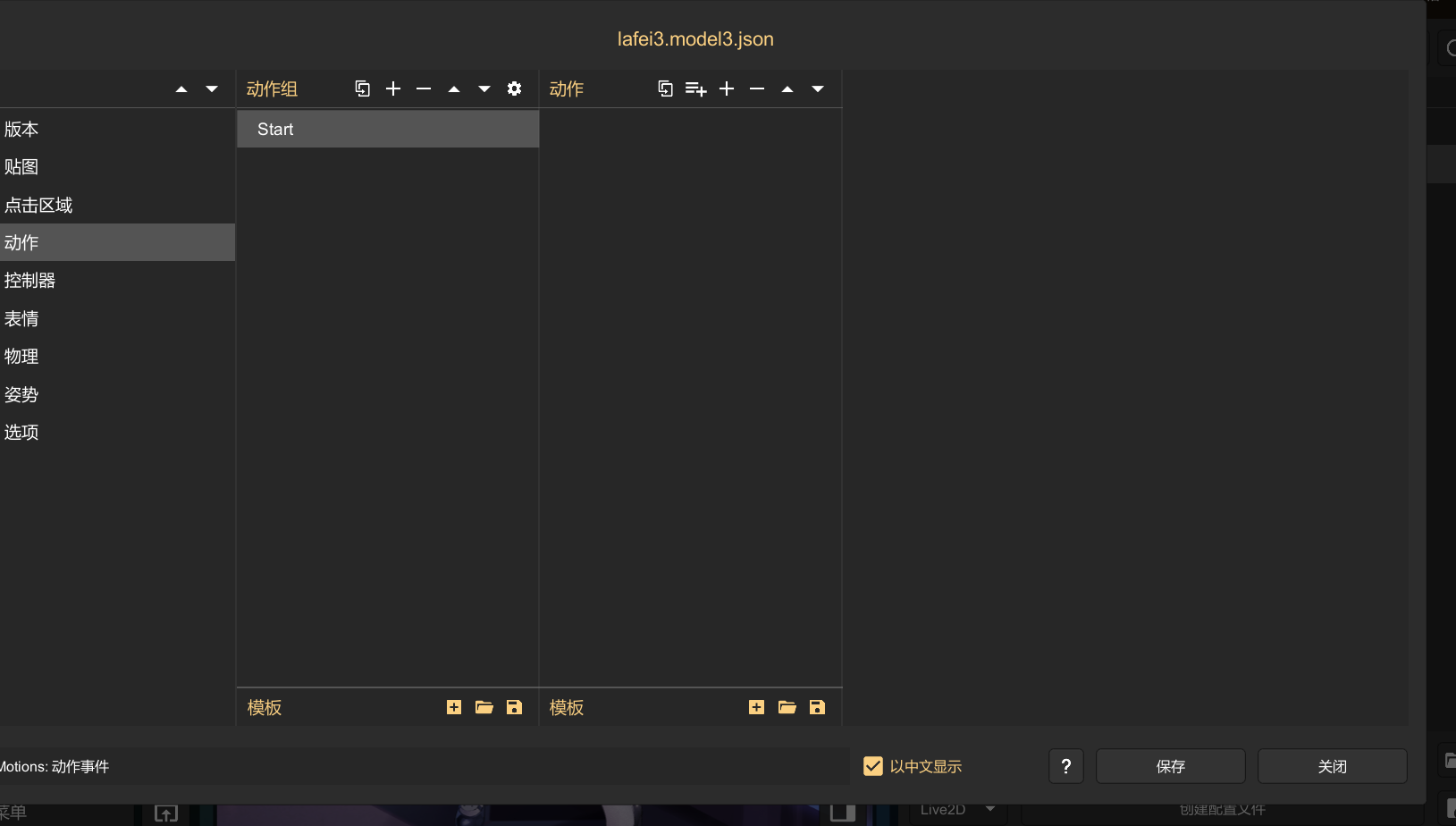The width and height of the screenshot is (1456, 826).
Task: Delete the selected motion entry
Action: tap(757, 88)
